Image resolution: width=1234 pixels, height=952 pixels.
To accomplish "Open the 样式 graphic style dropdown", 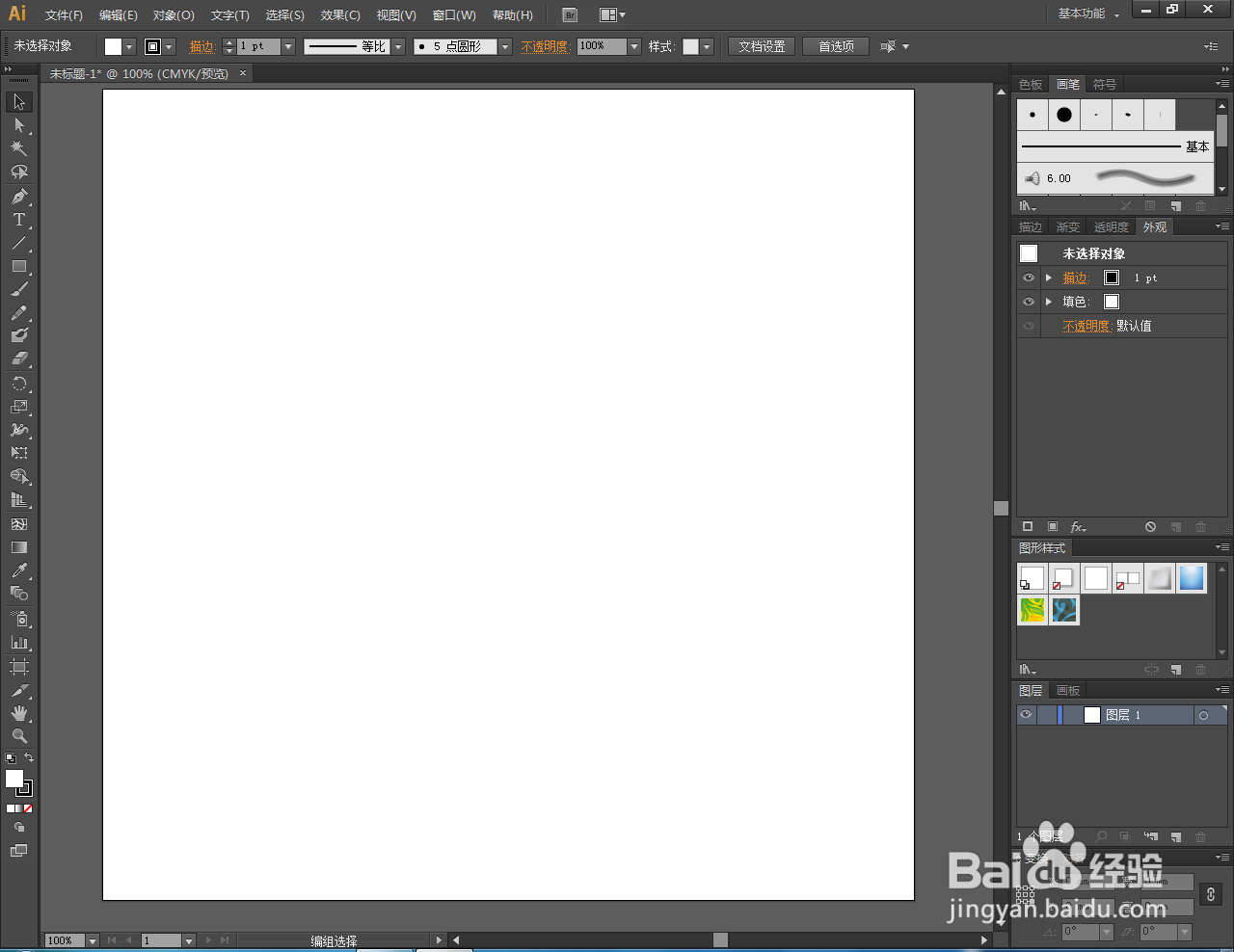I will [707, 46].
